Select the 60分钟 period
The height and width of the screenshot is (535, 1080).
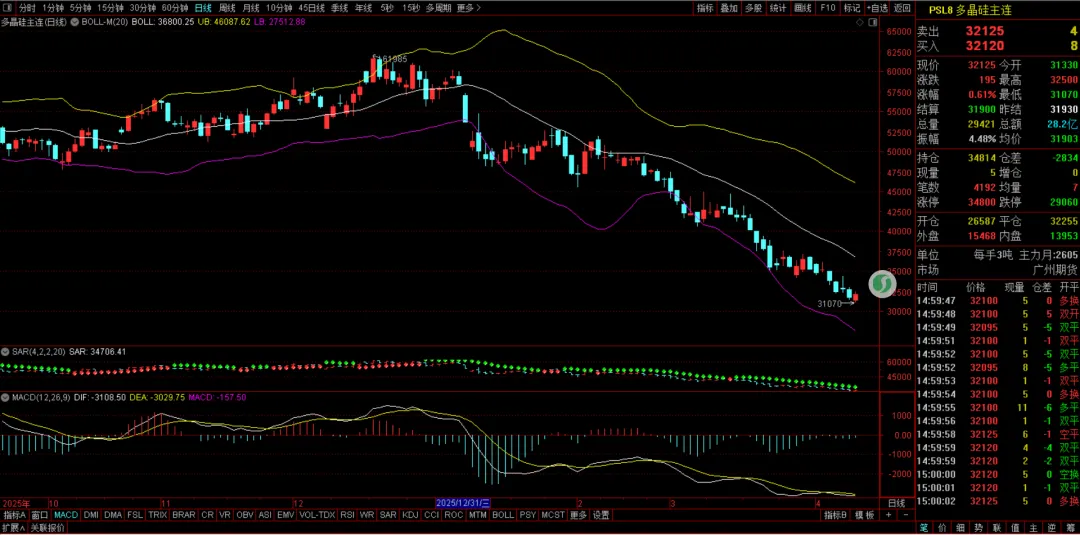[175, 8]
